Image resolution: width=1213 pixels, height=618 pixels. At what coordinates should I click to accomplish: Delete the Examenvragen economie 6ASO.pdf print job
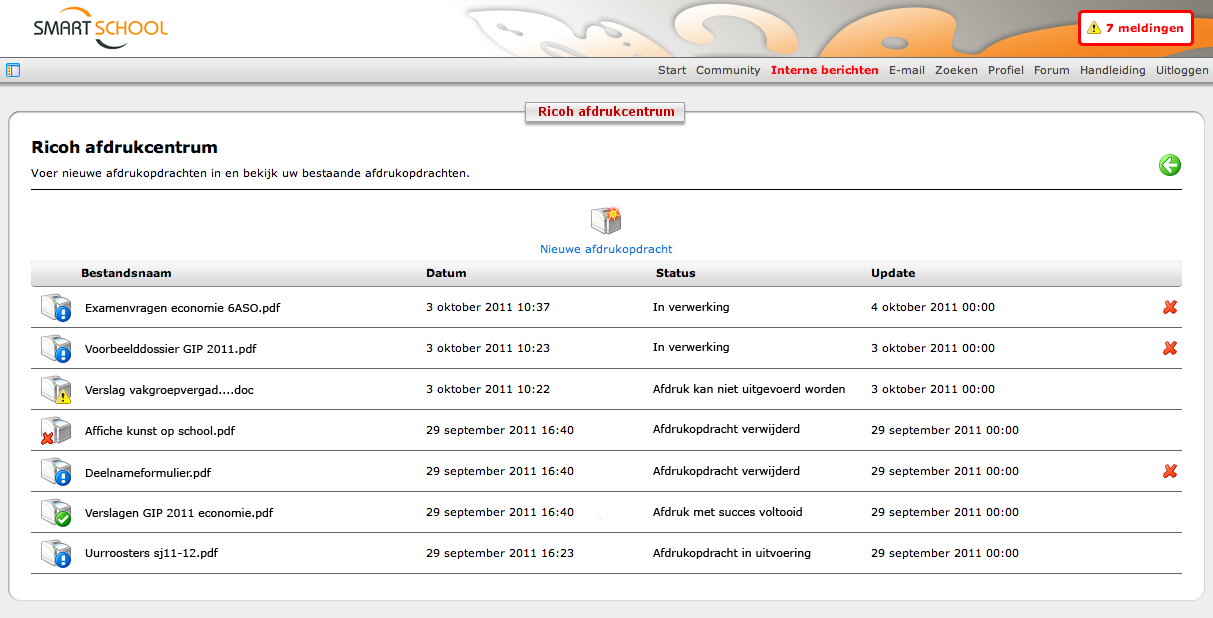coord(1170,307)
